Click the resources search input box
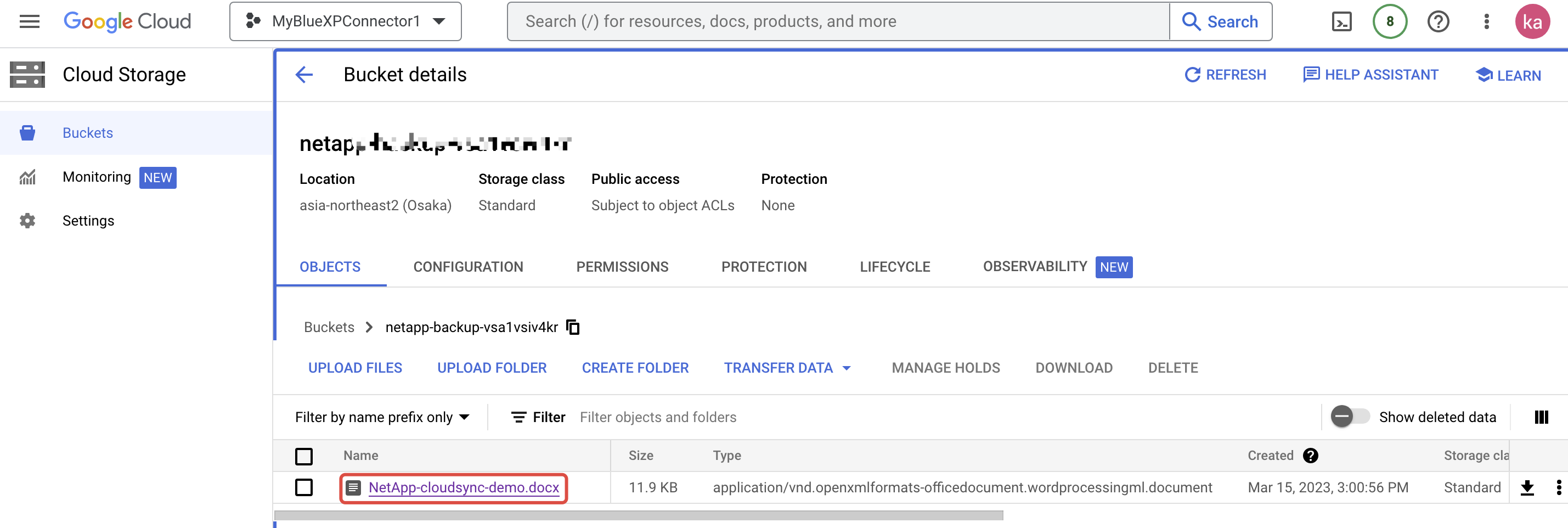 tap(838, 21)
